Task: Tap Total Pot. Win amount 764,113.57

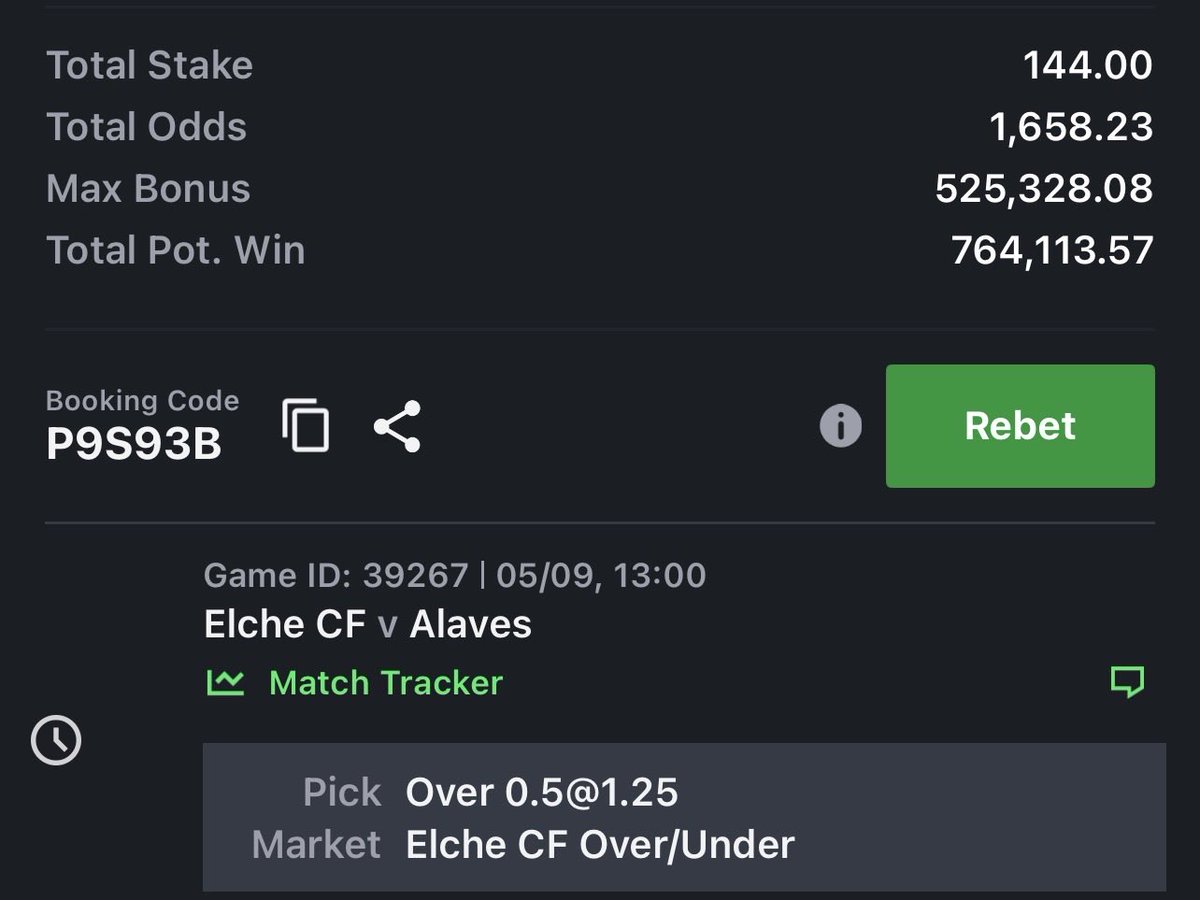Action: (x=1052, y=250)
